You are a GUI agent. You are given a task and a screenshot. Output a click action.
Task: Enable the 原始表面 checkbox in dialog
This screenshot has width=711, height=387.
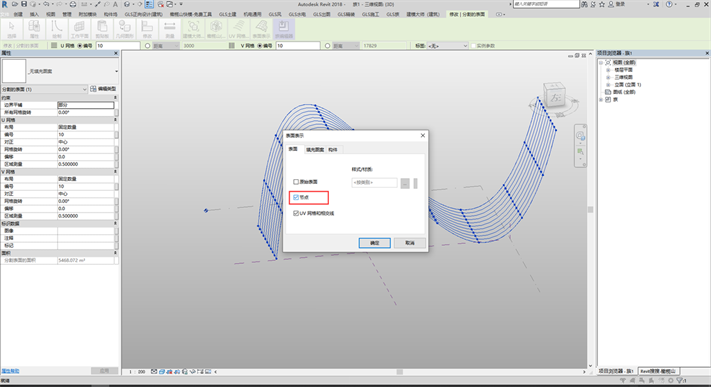click(x=296, y=182)
